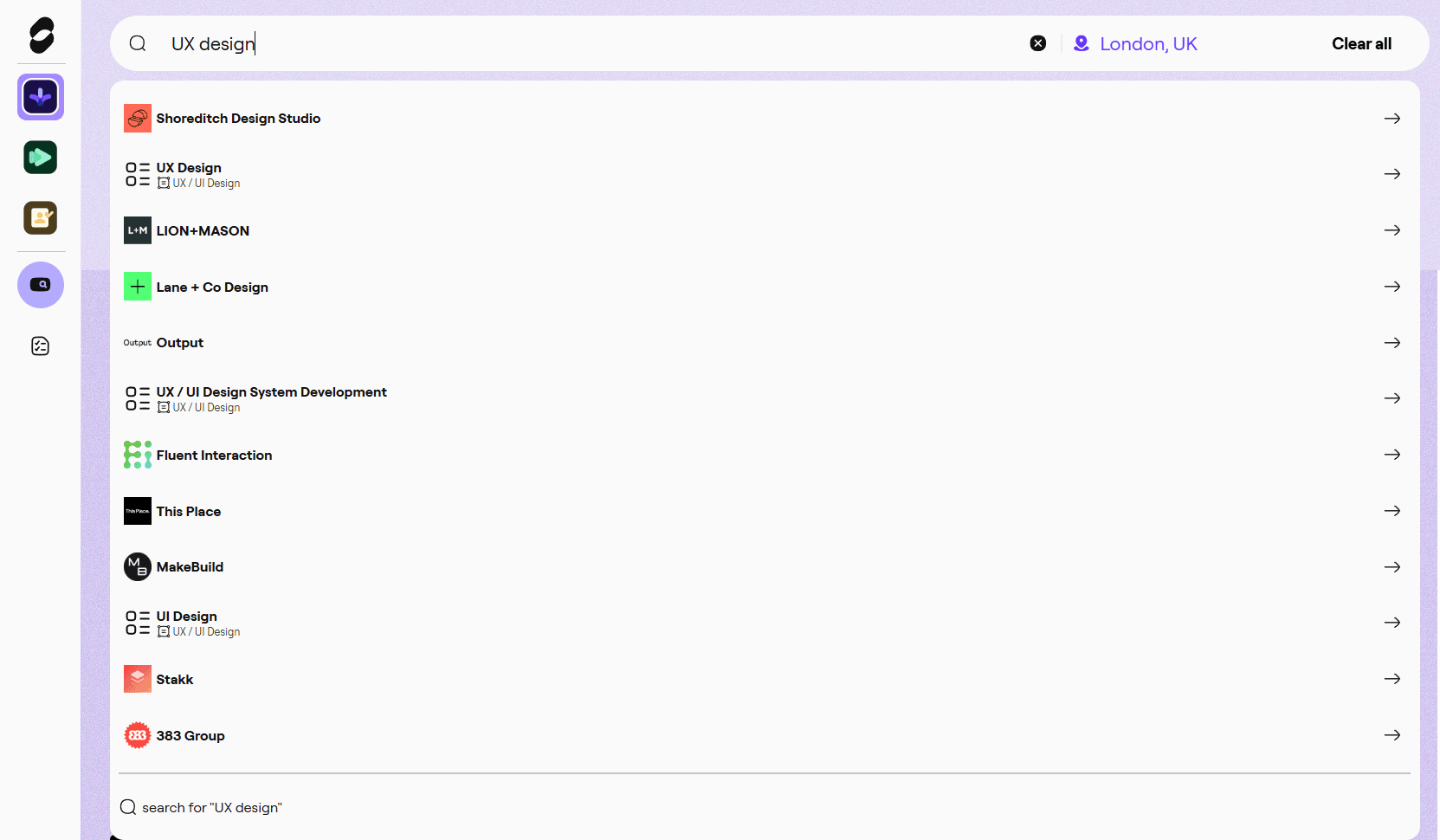Viewport: 1440px width, 840px height.
Task: Search for "UX design" at the bottom
Action: 211,808
